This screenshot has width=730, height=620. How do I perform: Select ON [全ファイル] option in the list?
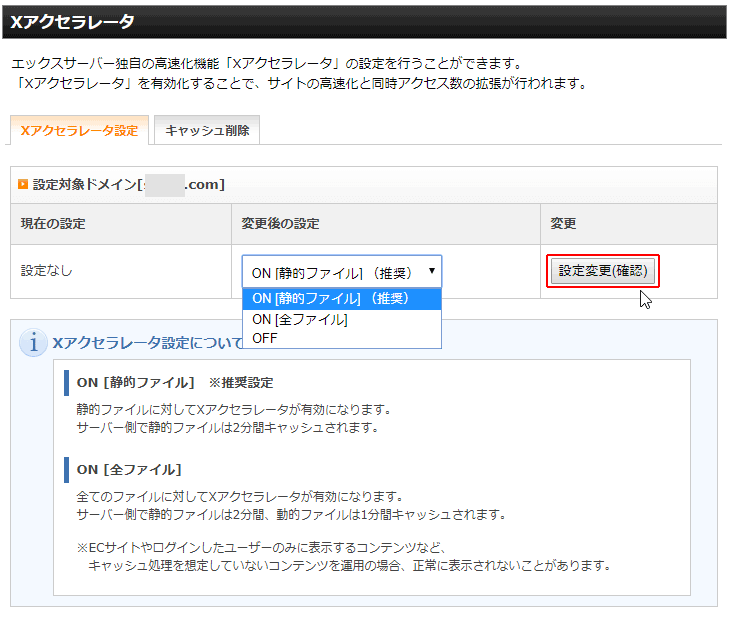(x=300, y=319)
